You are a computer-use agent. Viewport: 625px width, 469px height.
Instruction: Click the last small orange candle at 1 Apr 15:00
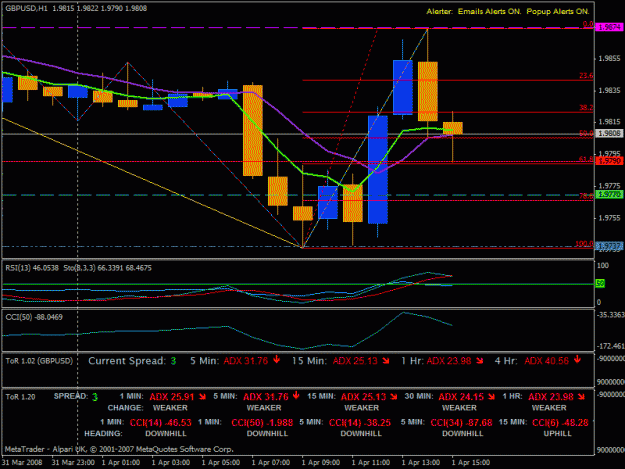coord(452,128)
